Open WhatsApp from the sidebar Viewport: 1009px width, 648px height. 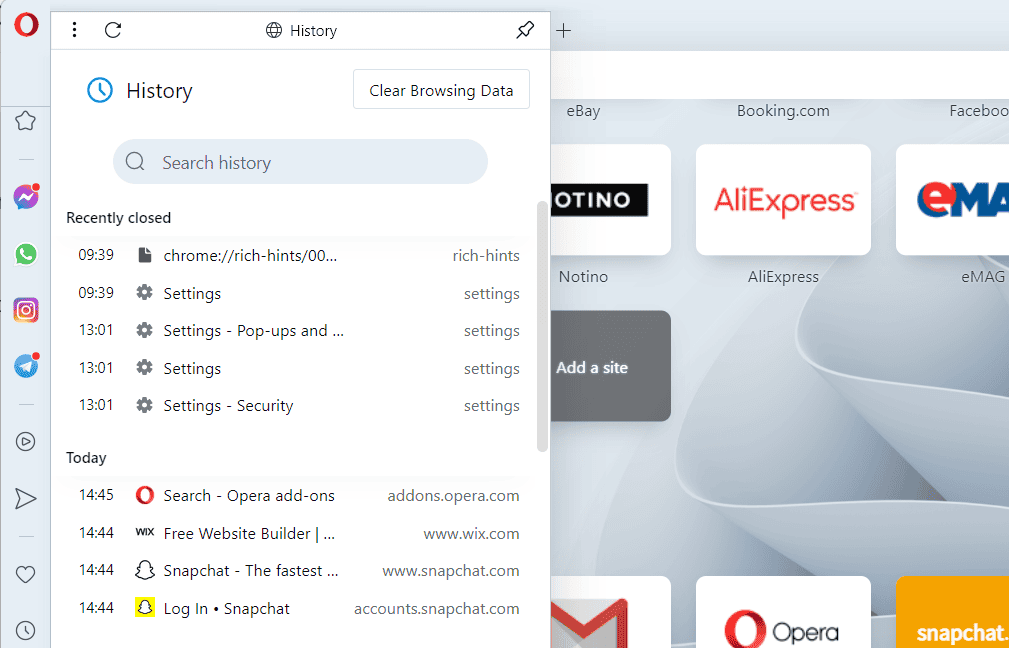coord(25,253)
